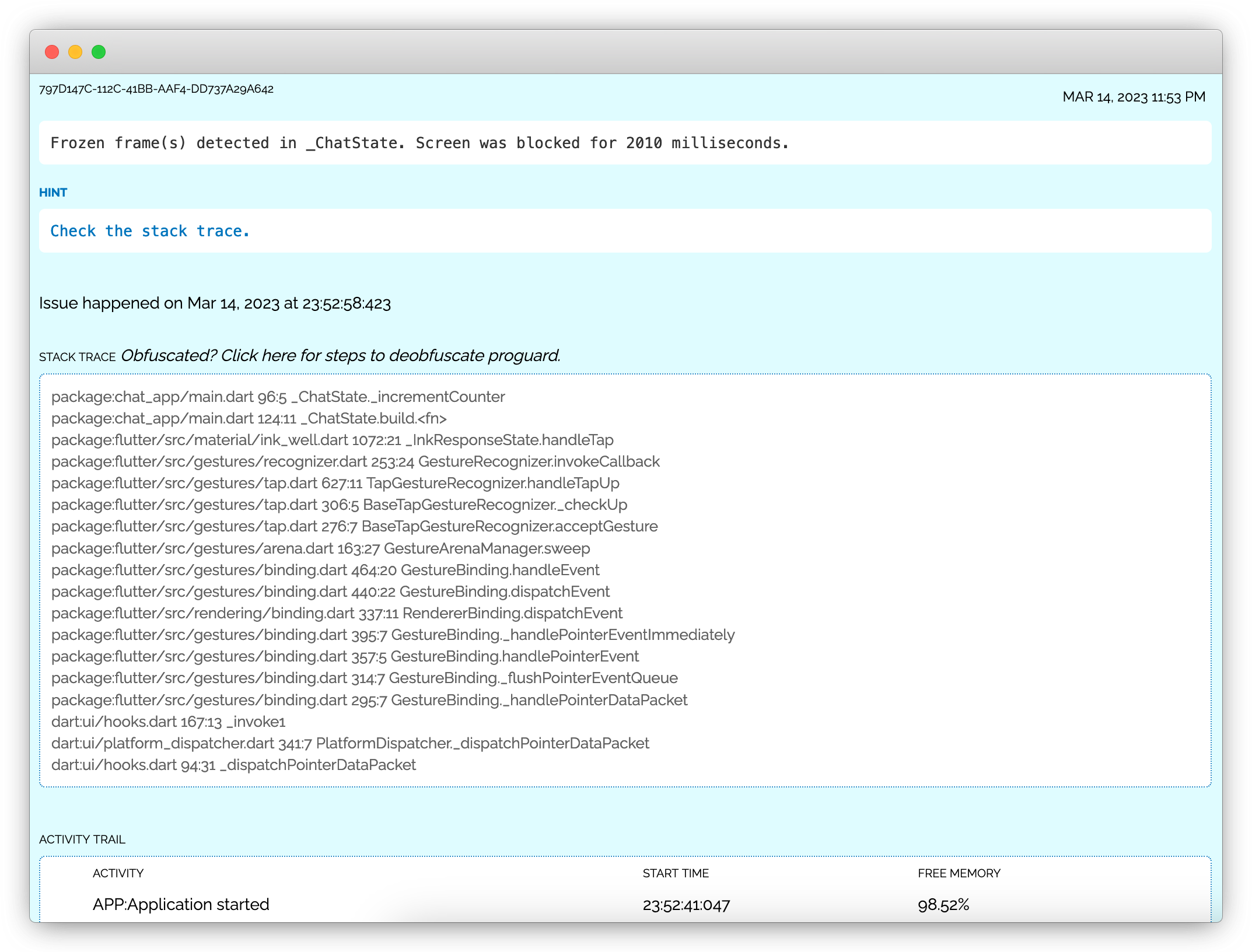Click the 'APP:Application started' activity row

click(181, 904)
